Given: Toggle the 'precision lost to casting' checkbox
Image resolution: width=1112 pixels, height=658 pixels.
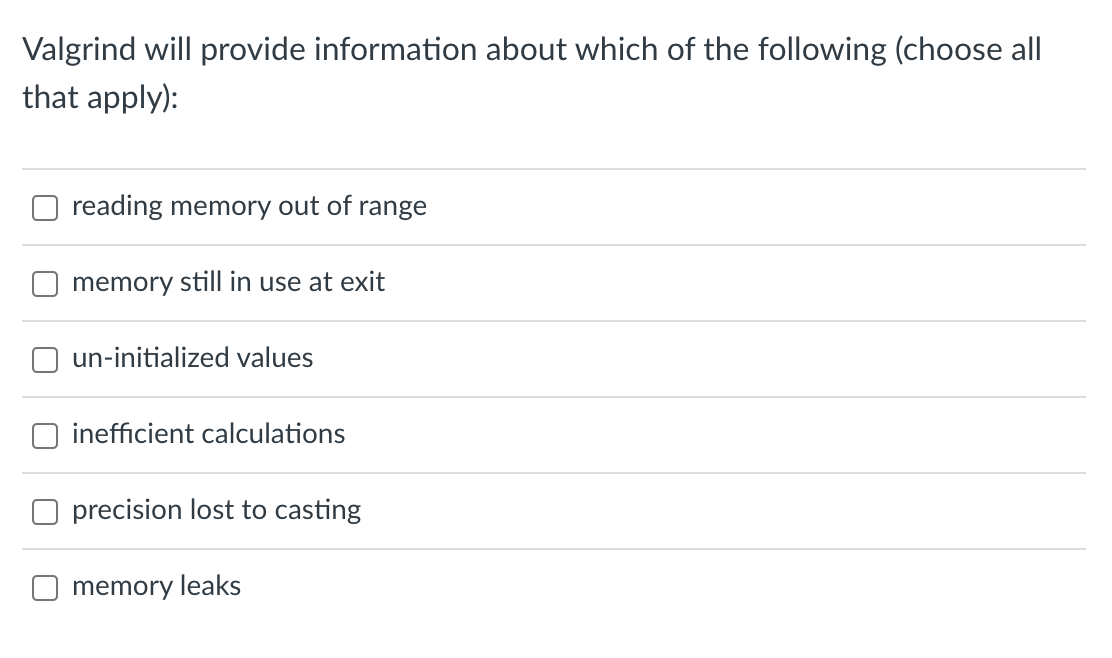Looking at the screenshot, I should point(46,512).
